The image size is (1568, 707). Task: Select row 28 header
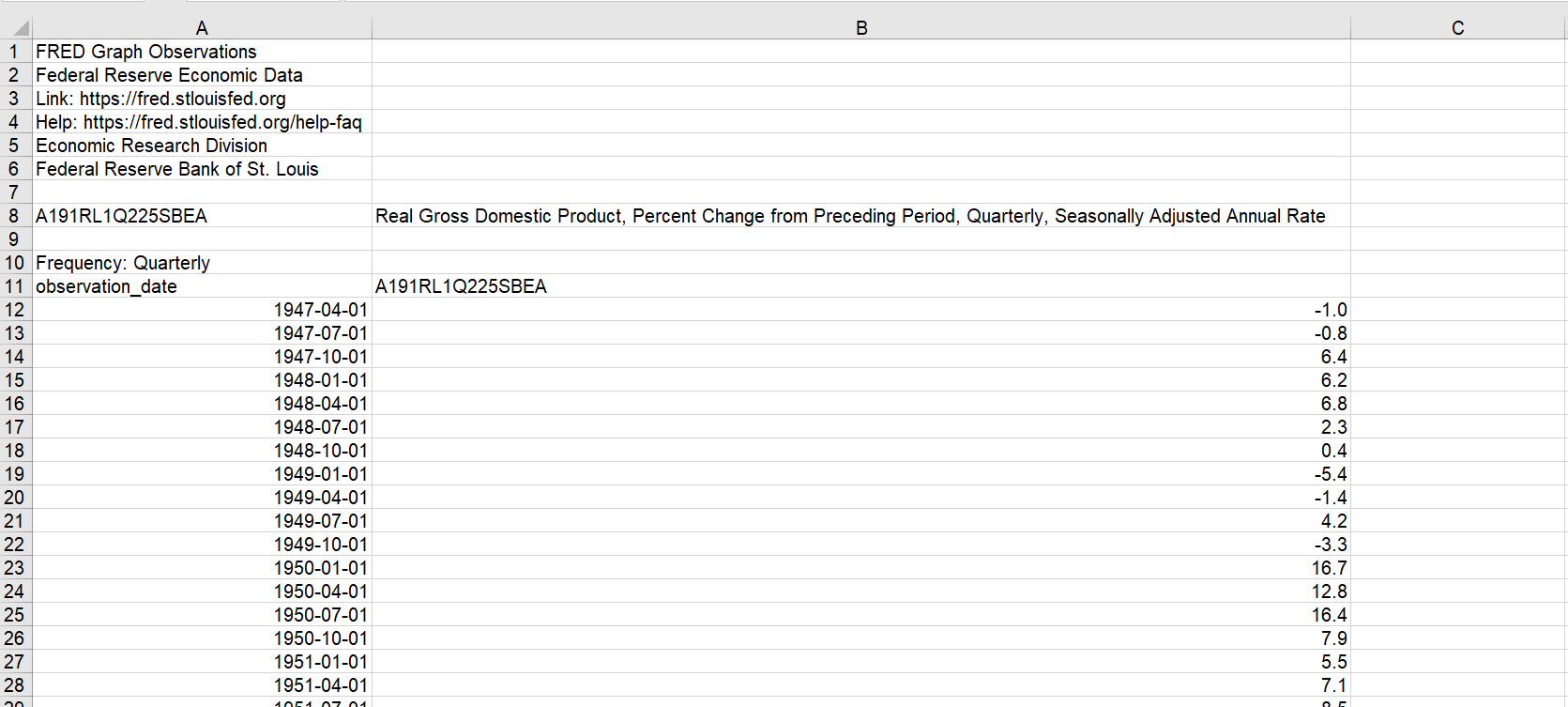coord(14,685)
